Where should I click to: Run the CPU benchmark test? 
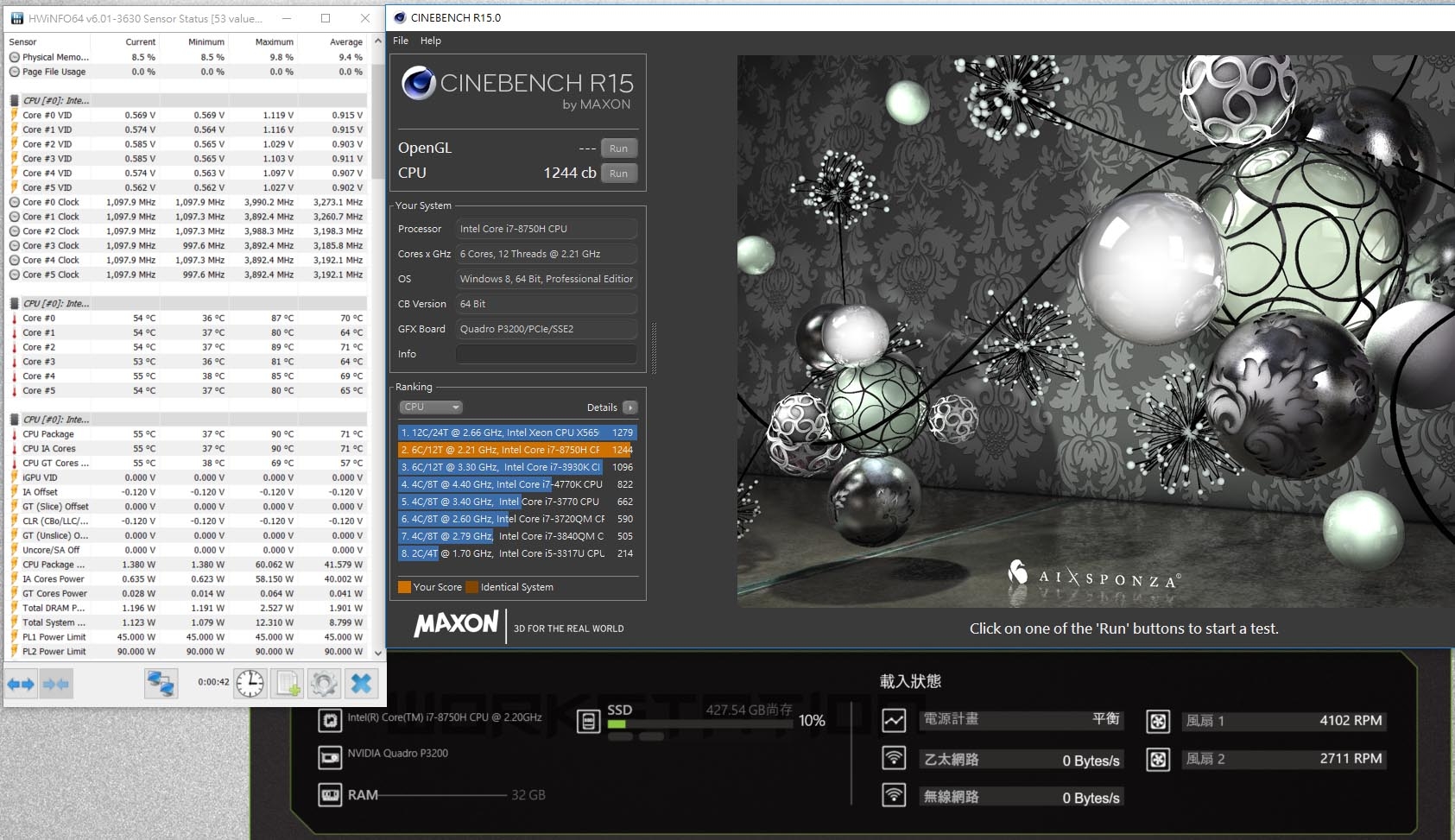pos(618,174)
